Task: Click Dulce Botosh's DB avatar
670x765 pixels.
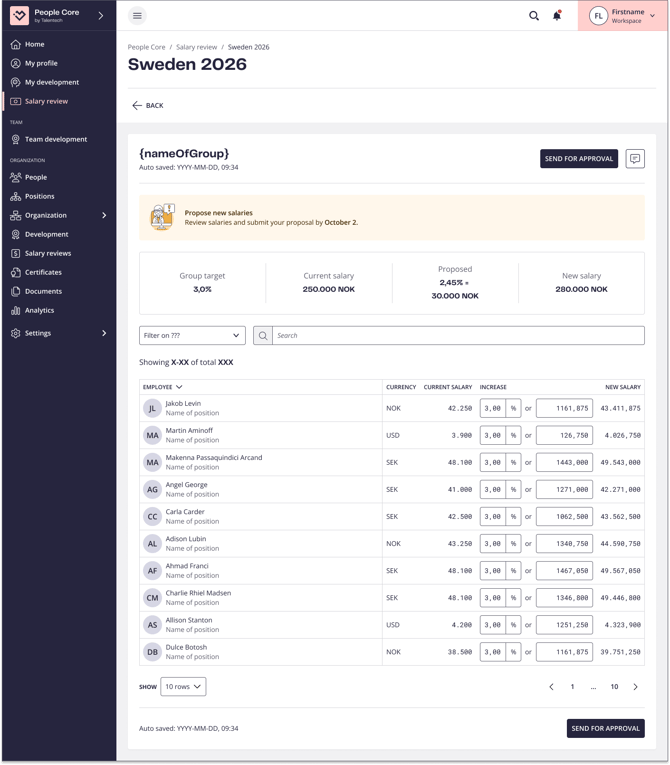Action: (x=152, y=652)
